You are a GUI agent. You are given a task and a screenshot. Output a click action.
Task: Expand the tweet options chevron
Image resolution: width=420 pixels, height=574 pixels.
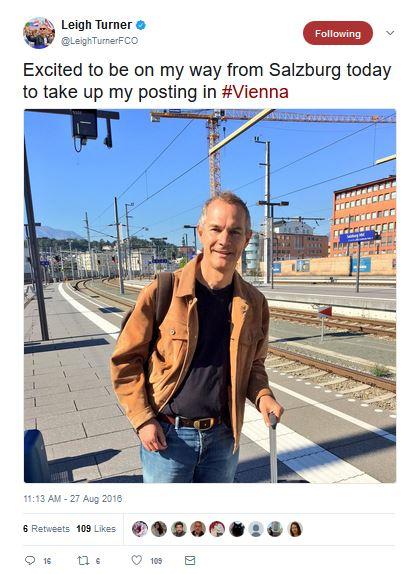(x=390, y=33)
